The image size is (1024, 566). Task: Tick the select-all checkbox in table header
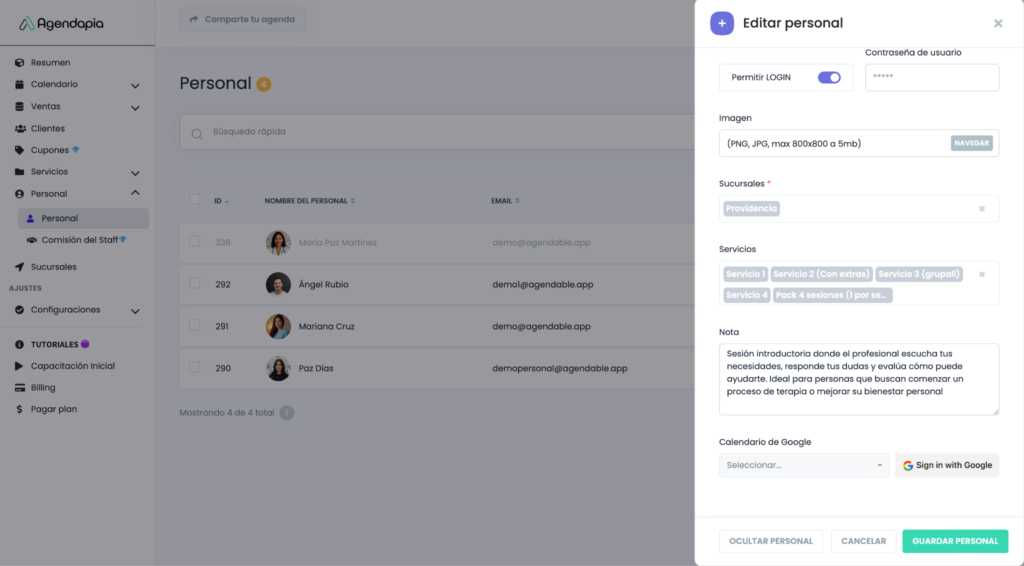194,200
